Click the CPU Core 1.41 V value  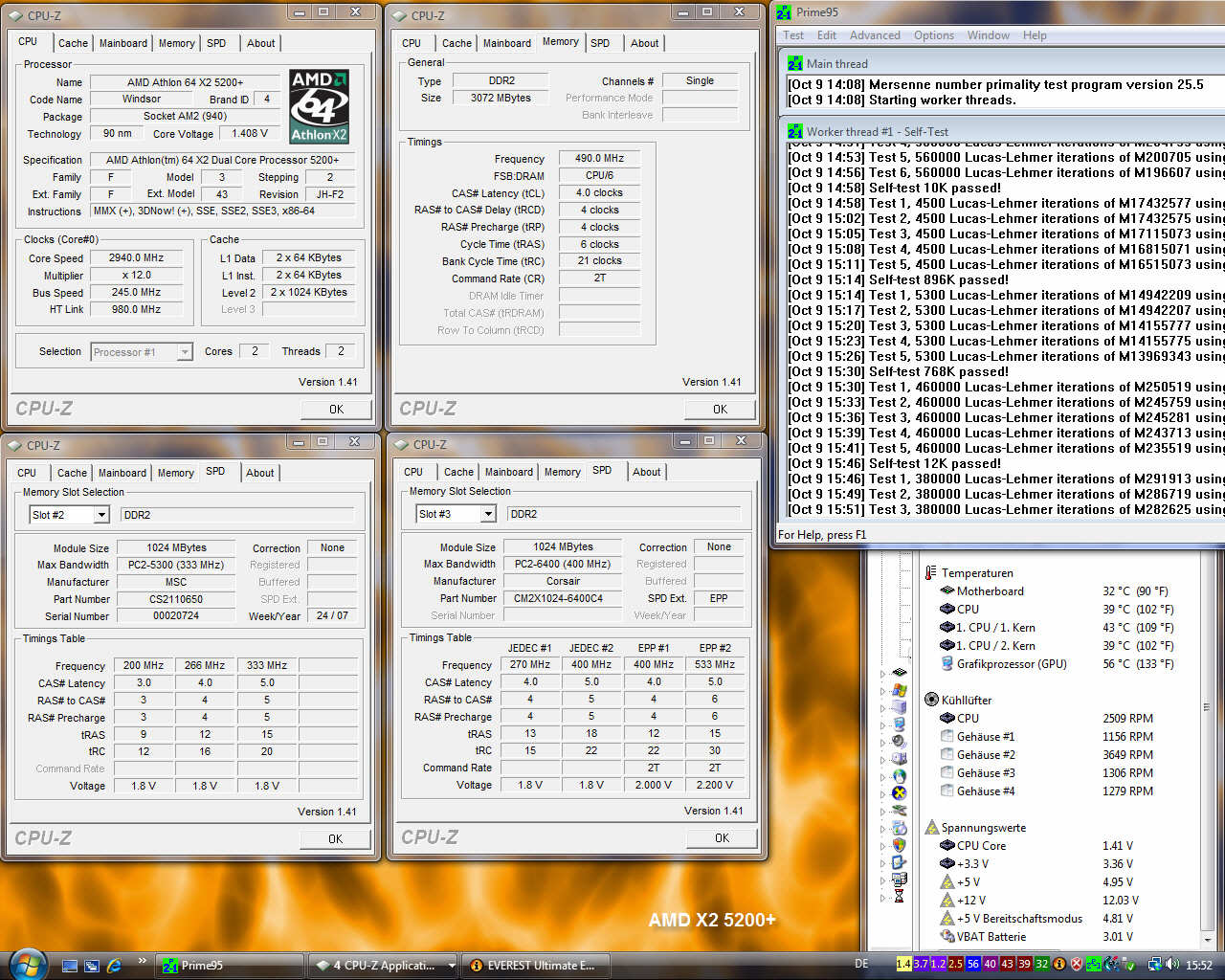pyautogui.click(x=1118, y=845)
